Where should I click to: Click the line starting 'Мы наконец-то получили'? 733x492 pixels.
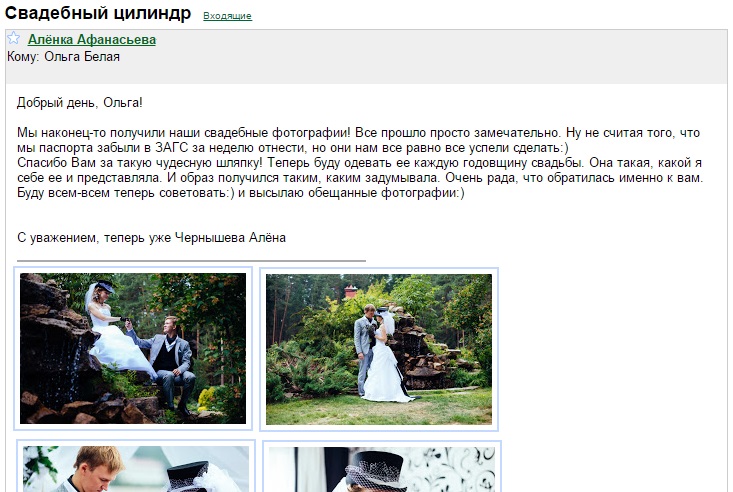[x=358, y=133]
